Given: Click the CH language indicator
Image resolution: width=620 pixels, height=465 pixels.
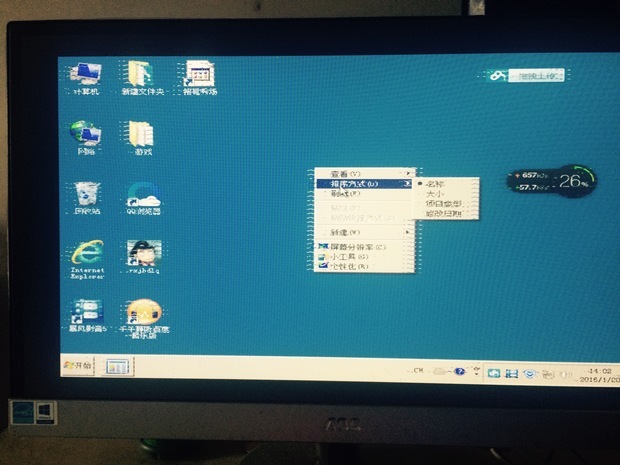Looking at the screenshot, I should 418,370.
